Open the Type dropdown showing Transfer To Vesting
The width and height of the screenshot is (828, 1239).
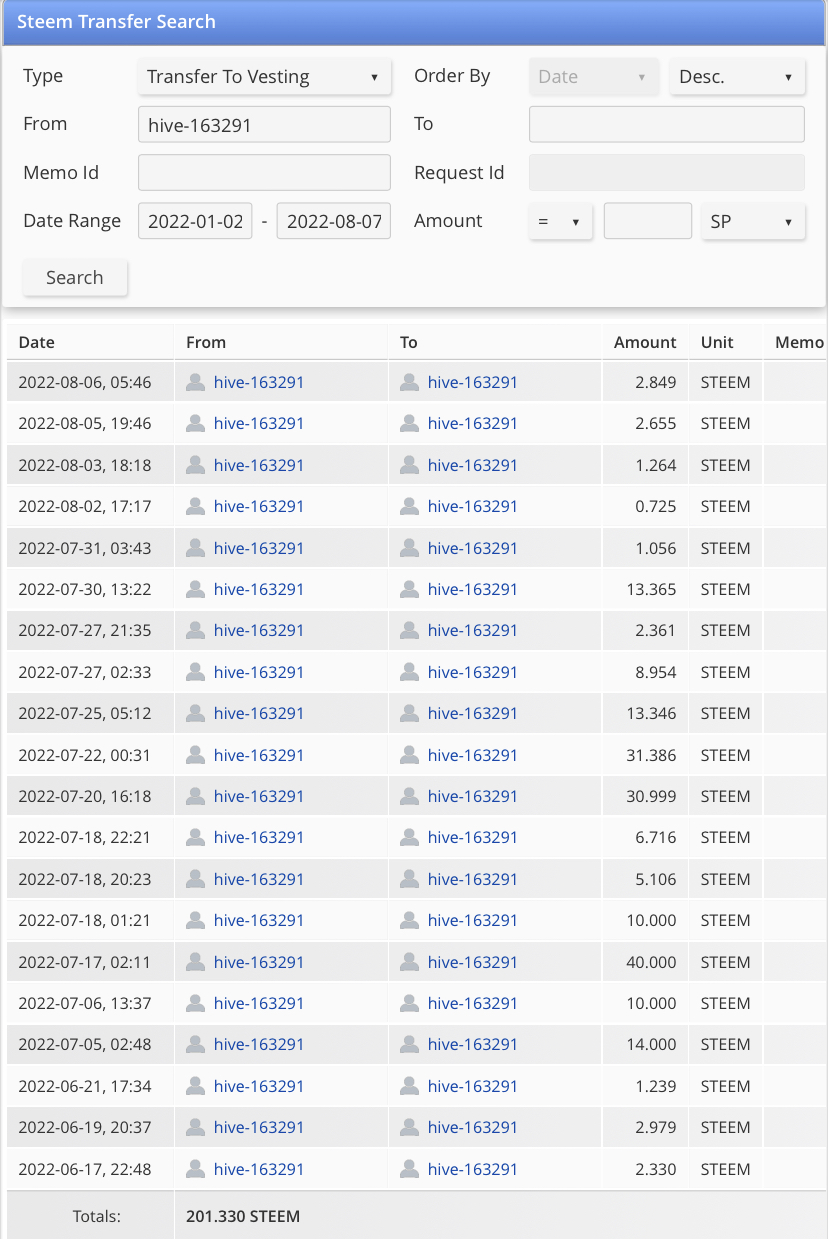click(x=263, y=77)
